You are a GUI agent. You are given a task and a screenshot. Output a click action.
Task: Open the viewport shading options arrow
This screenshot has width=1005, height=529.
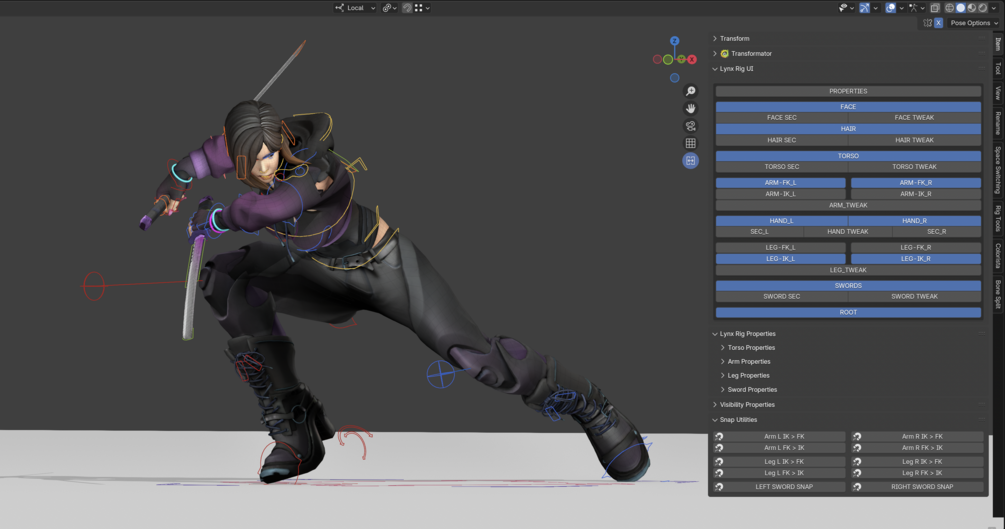(994, 8)
